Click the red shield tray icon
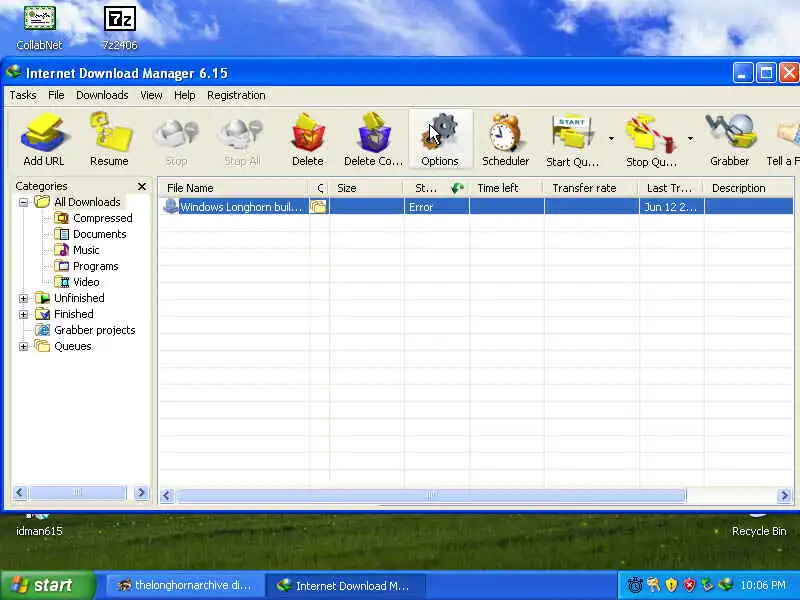 (689, 585)
